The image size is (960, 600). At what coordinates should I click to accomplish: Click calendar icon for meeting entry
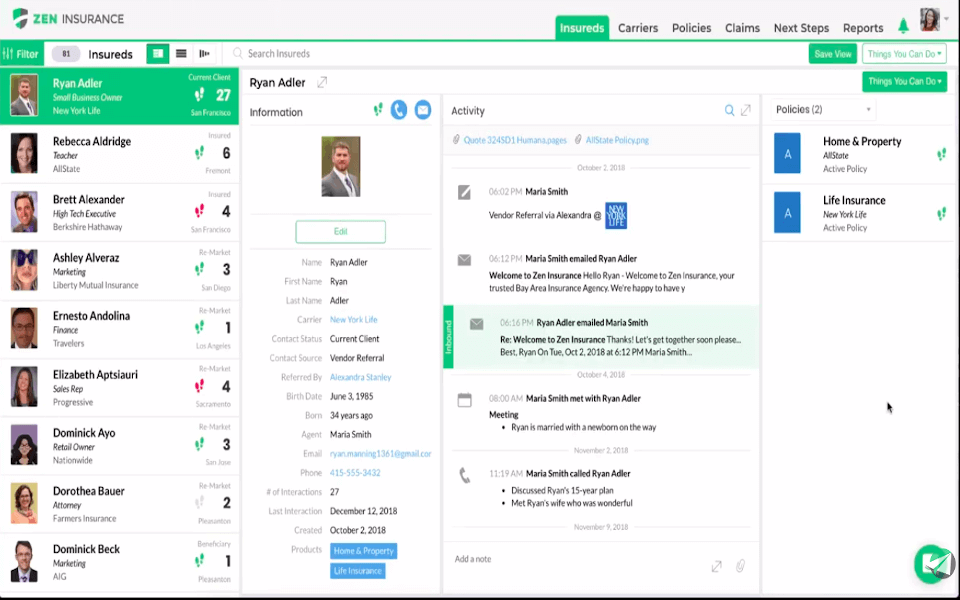pyautogui.click(x=465, y=400)
